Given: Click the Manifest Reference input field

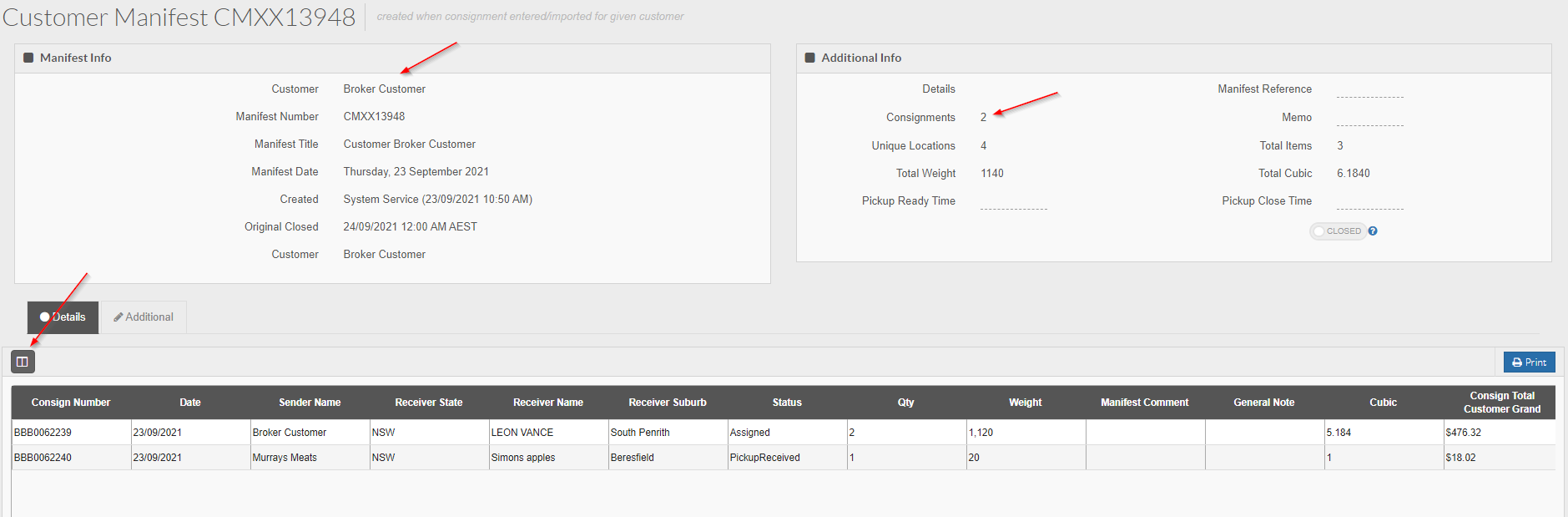Looking at the screenshot, I should click(1369, 89).
